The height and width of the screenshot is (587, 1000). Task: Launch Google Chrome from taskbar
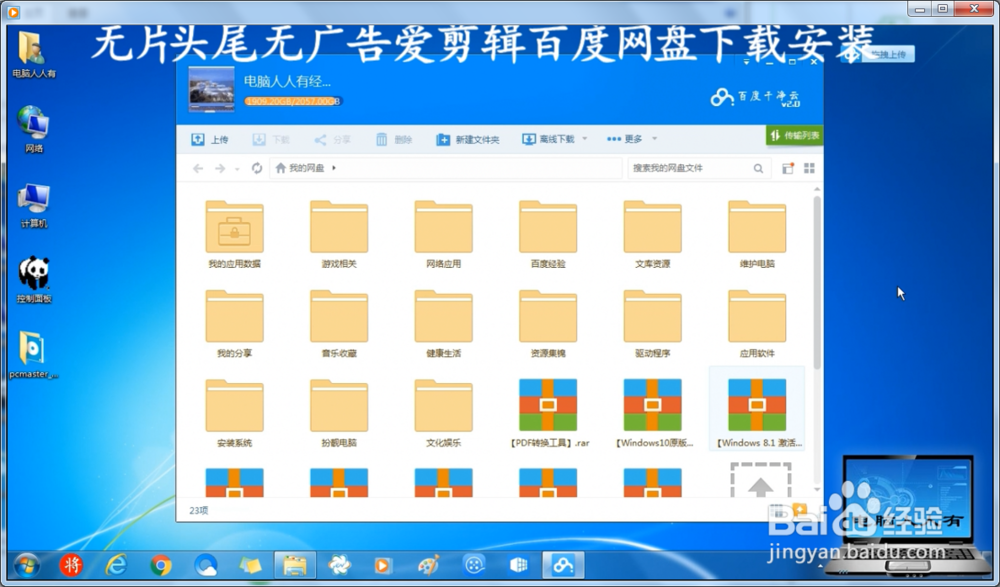161,565
